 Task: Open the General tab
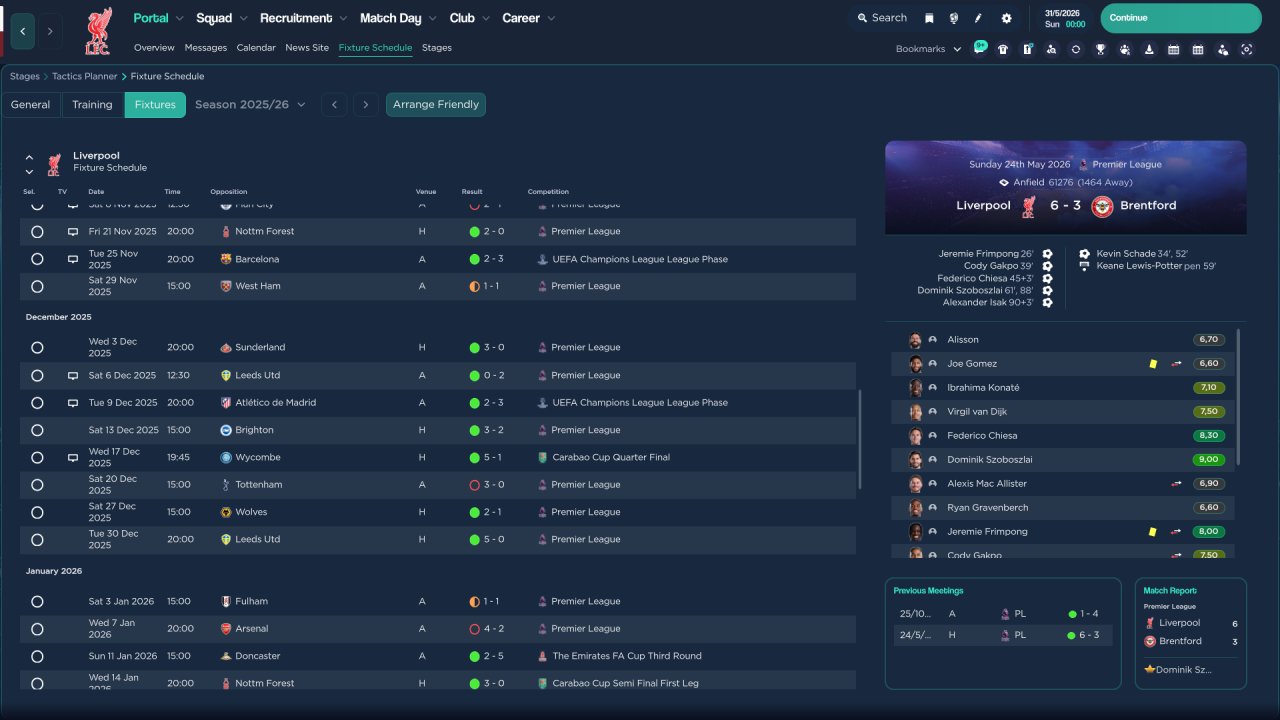tap(31, 105)
